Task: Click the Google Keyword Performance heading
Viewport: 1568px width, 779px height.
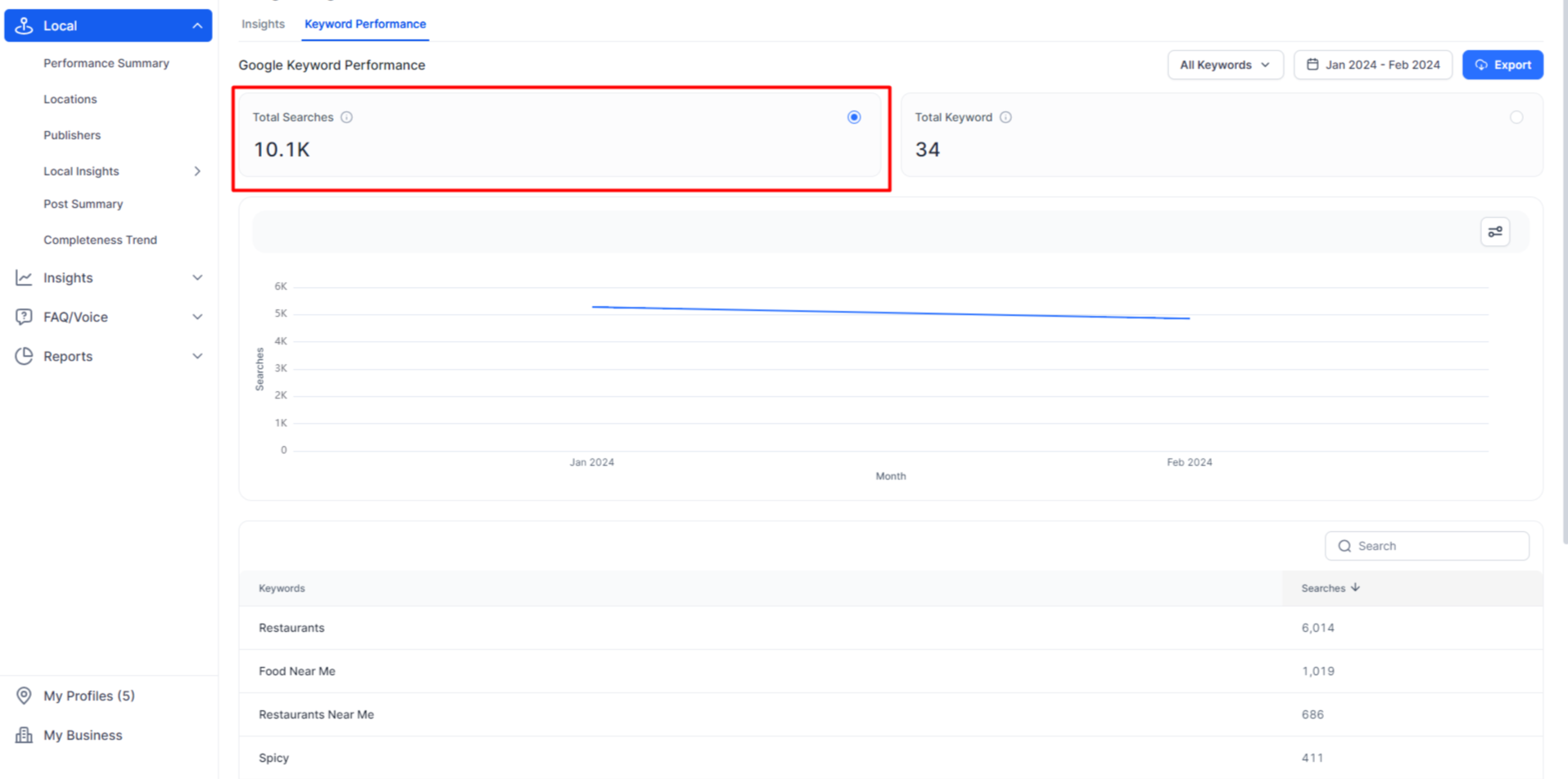Action: click(332, 65)
